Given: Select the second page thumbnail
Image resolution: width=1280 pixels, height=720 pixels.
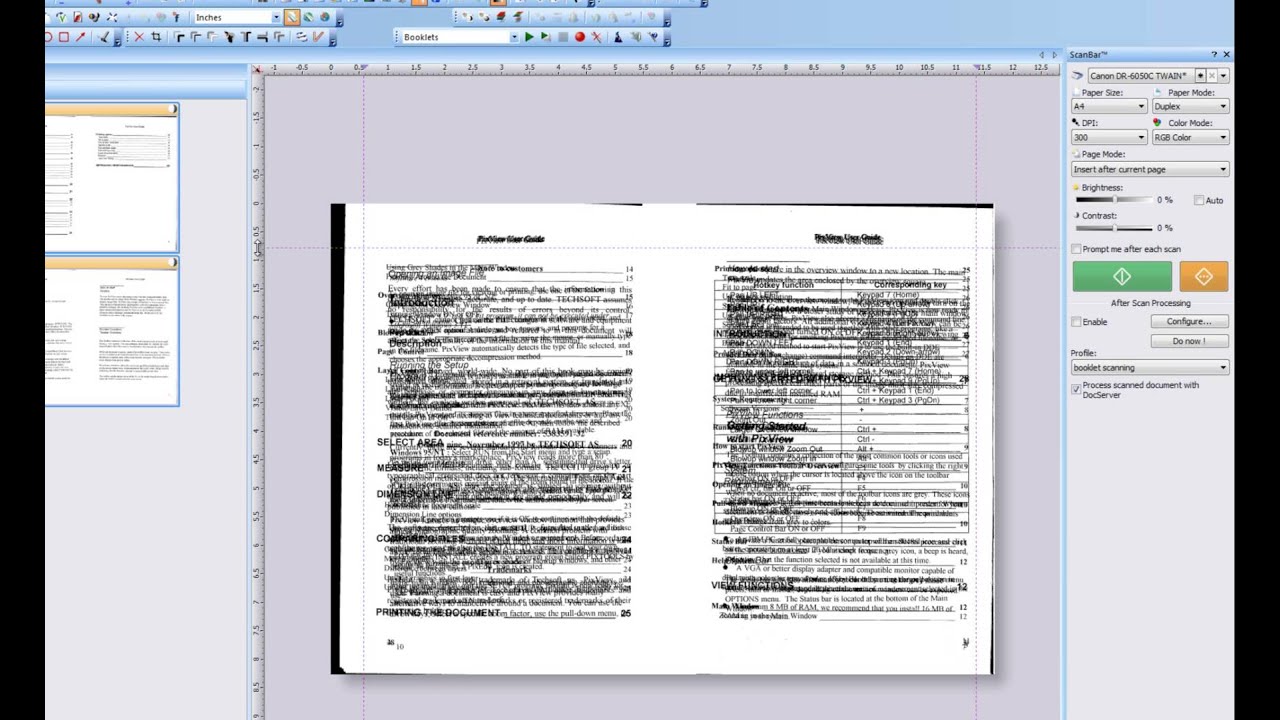Looking at the screenshot, I should pos(111,330).
